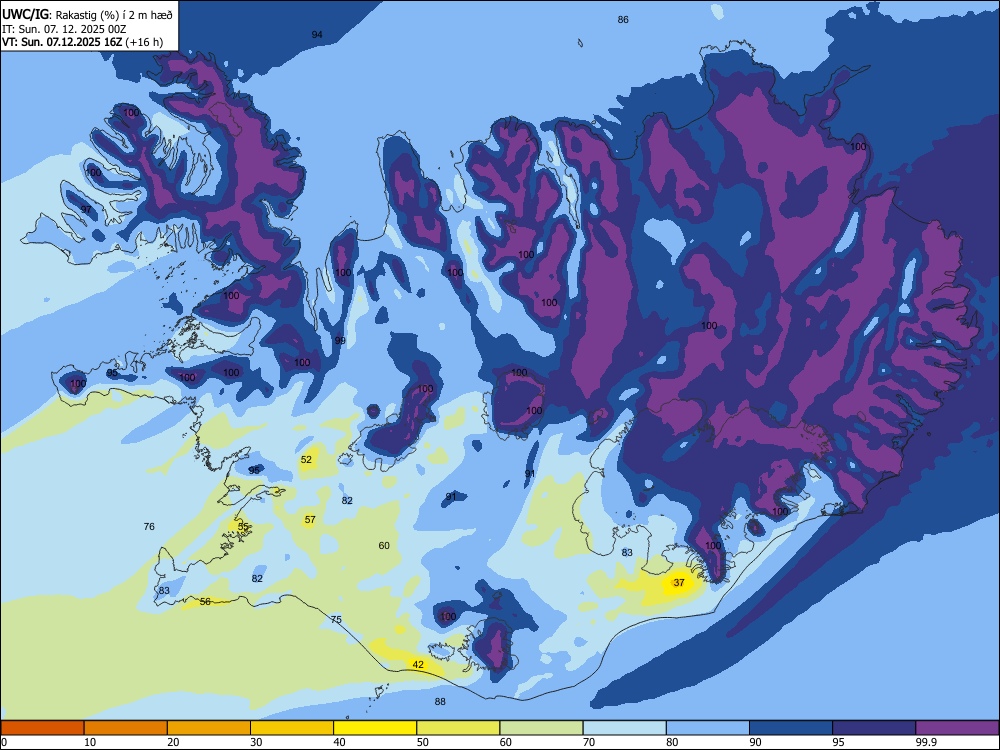Select the orange 10–20 legend swatch
The image size is (1000, 750).
(126, 728)
